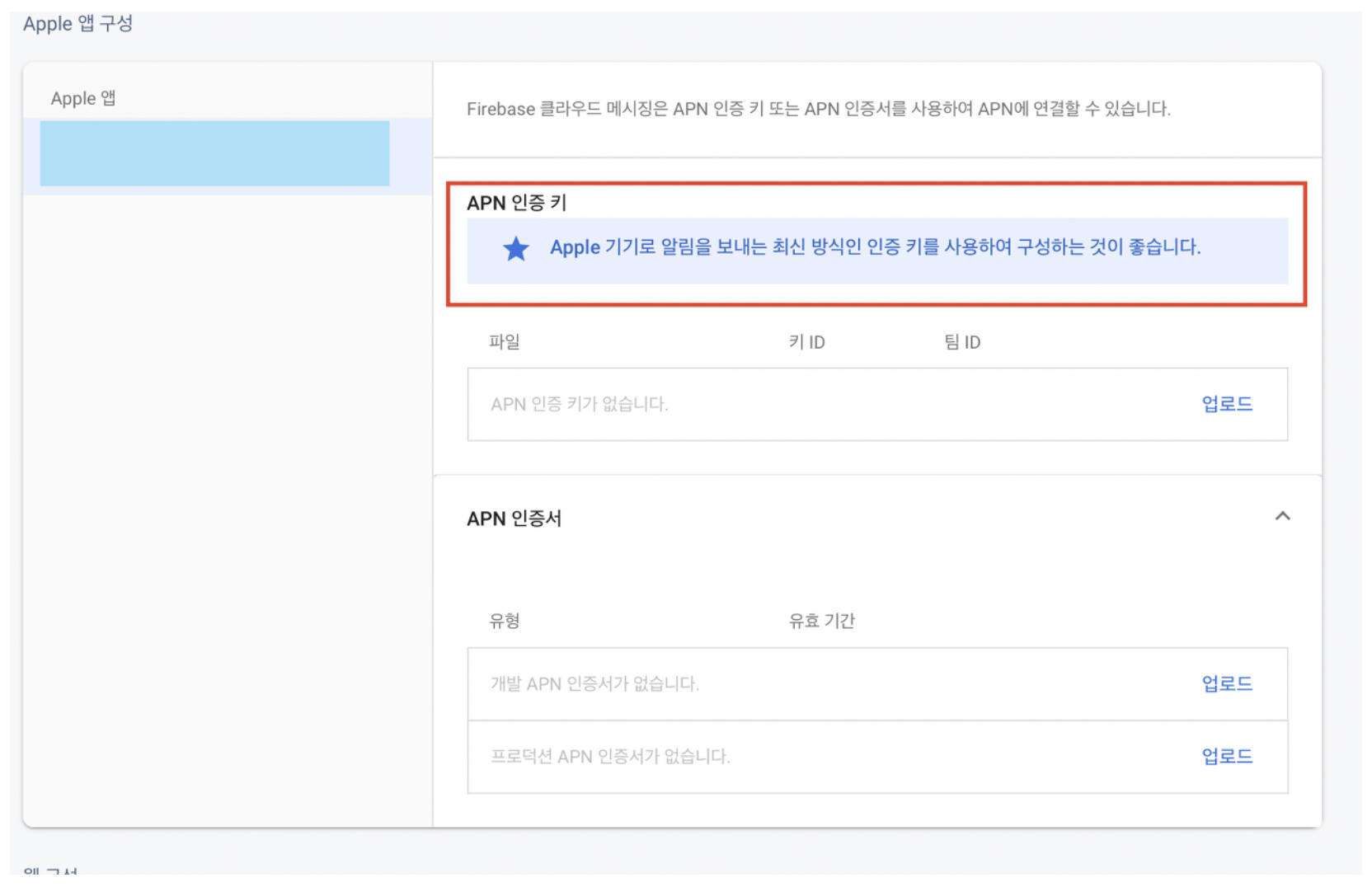Click the '파일' column header
This screenshot has height=887, width=1372.
click(505, 341)
